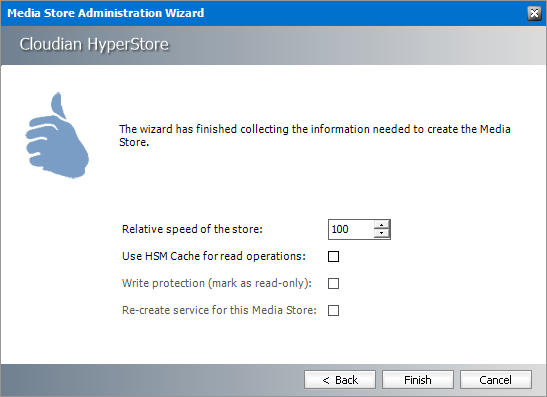Select the Cloudian HyperStore heading text
This screenshot has height=397, width=547.
(94, 45)
